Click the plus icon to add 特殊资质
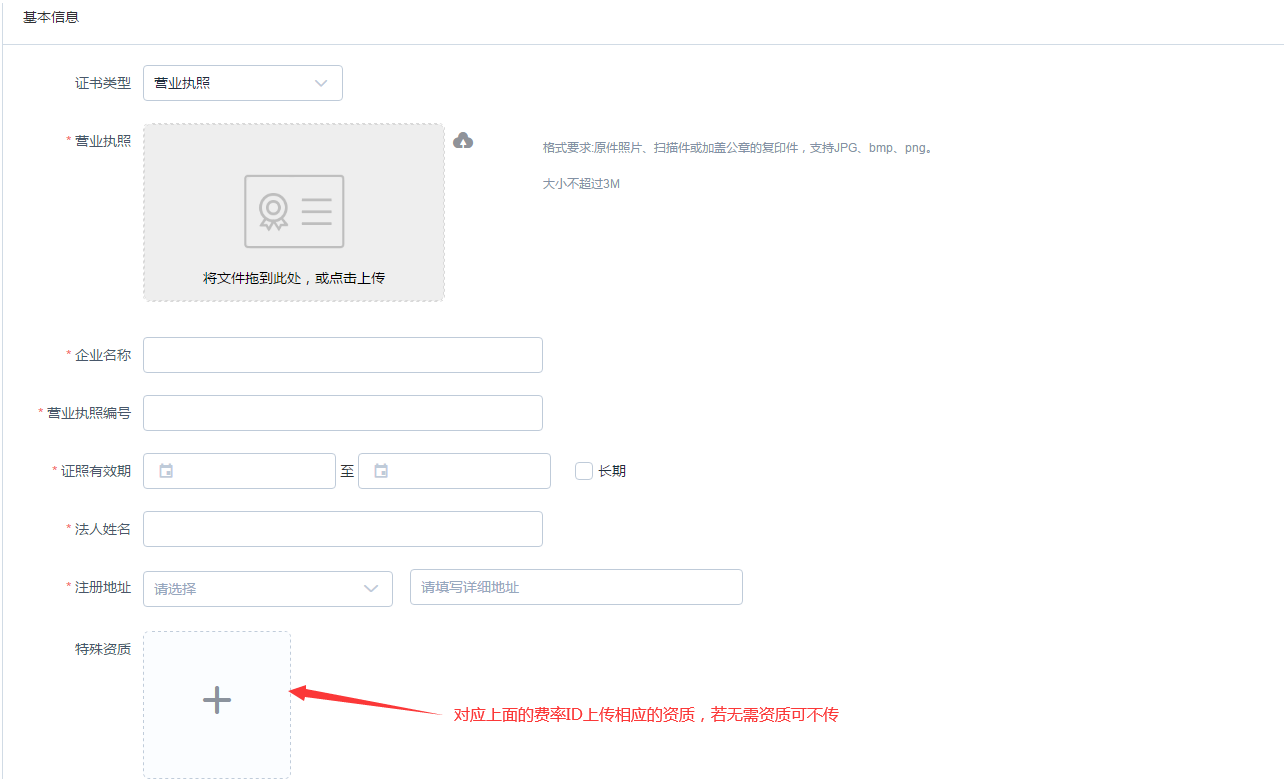1284x779 pixels. click(217, 701)
